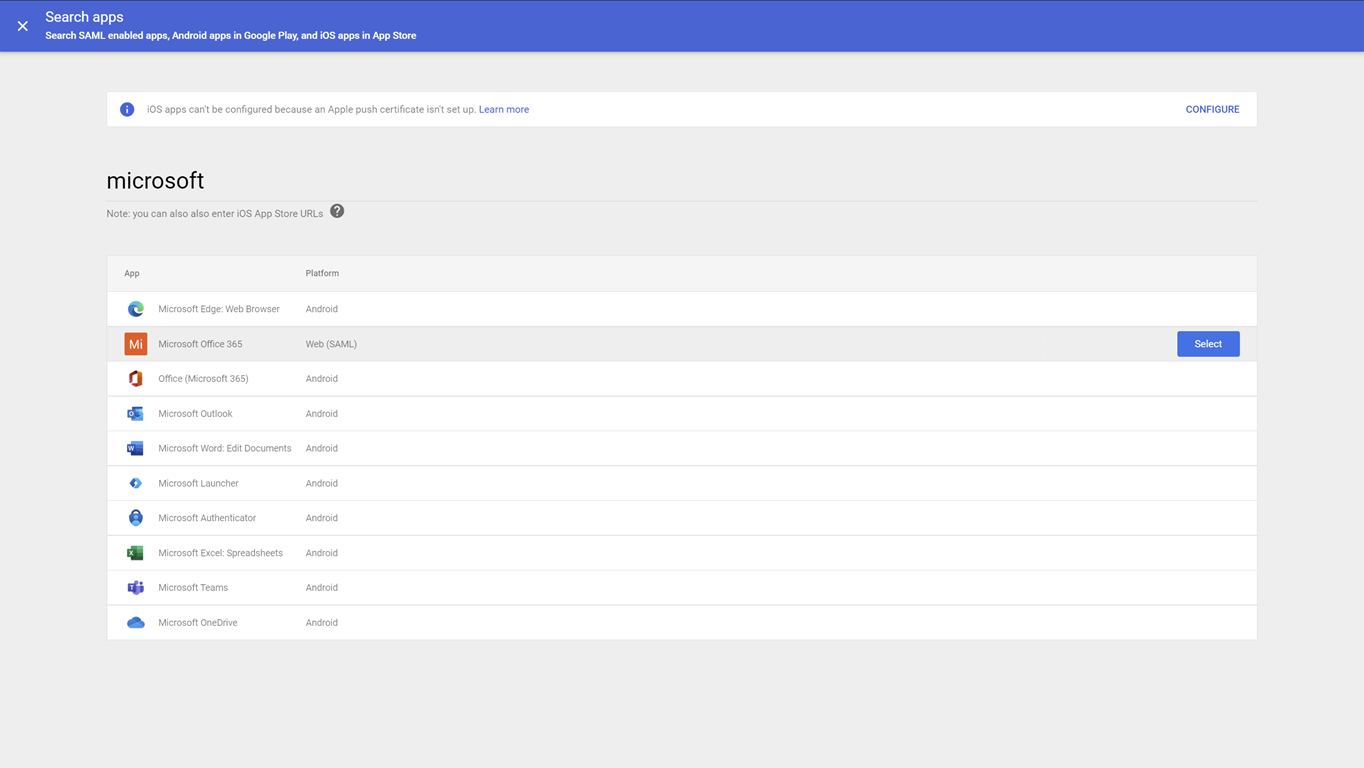Click the Platform column header
The width and height of the screenshot is (1364, 768).
coord(322,273)
